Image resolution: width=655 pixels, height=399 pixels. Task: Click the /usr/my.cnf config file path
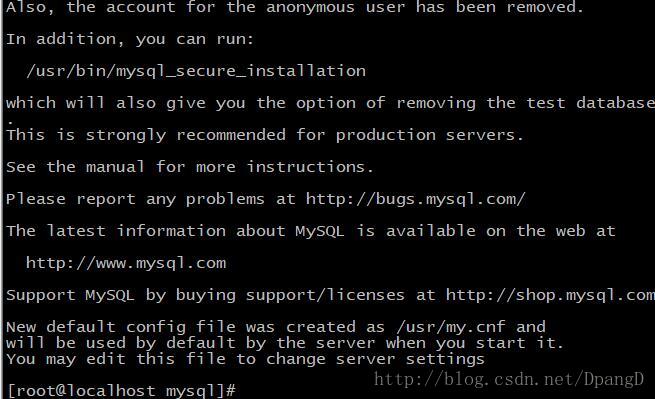coord(451,327)
